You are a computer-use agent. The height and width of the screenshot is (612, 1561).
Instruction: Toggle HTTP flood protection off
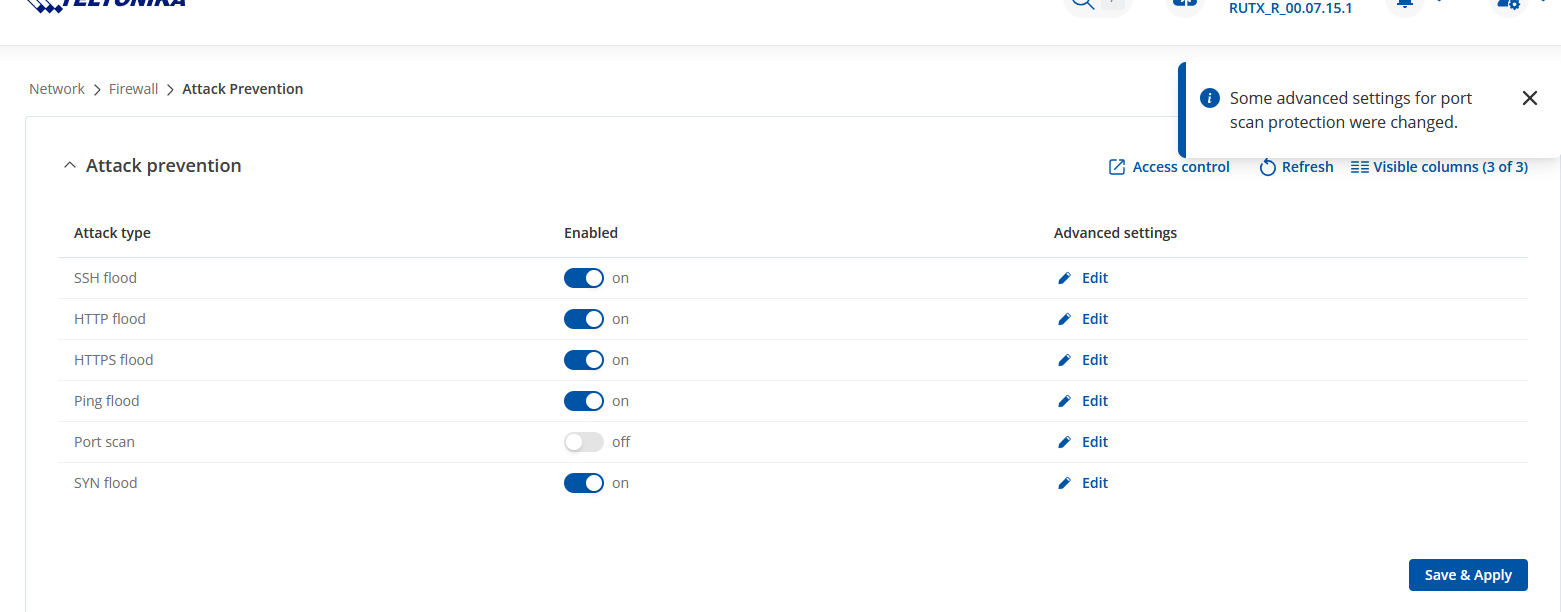pos(584,319)
